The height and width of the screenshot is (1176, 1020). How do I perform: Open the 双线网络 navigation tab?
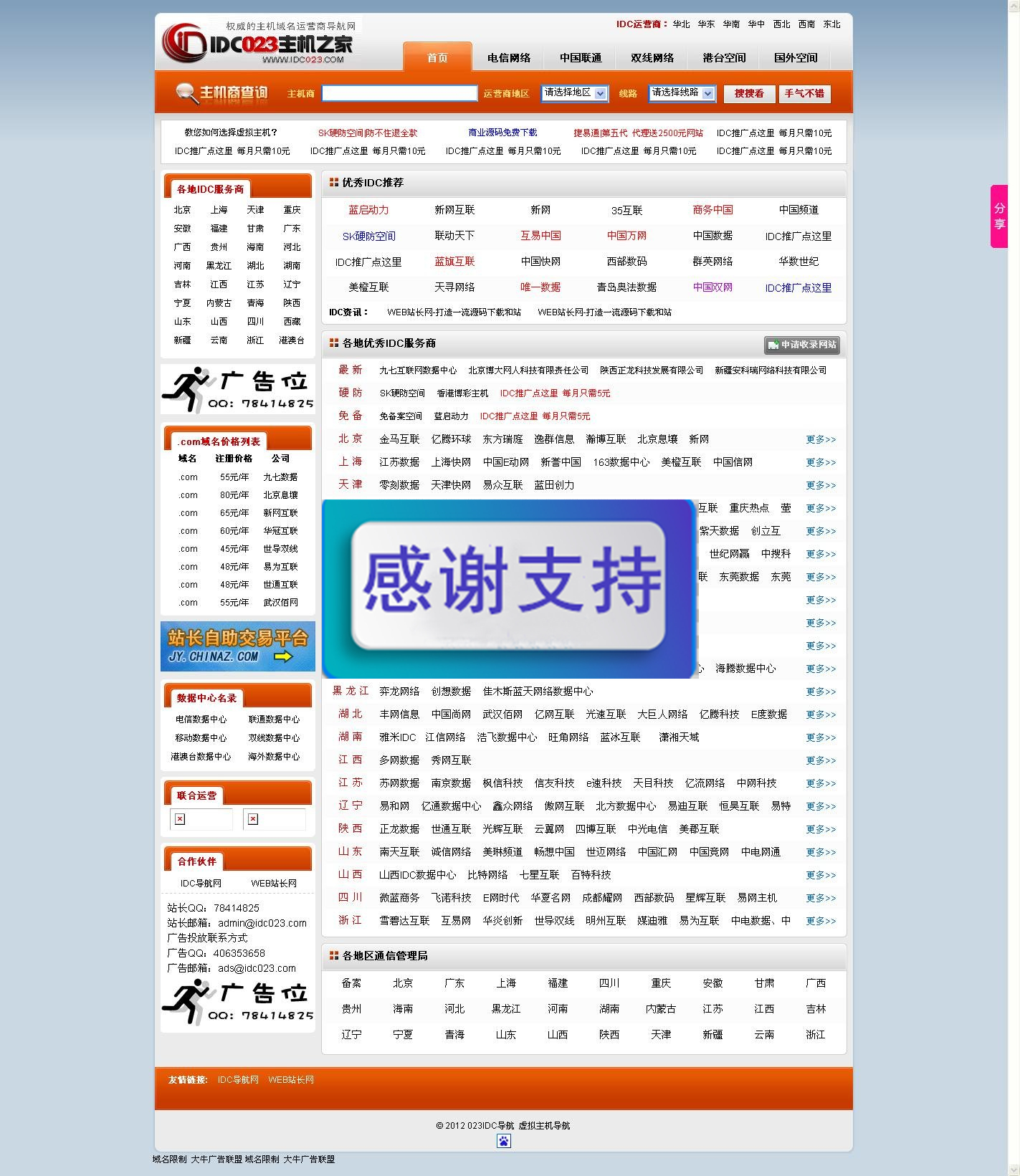[x=652, y=58]
